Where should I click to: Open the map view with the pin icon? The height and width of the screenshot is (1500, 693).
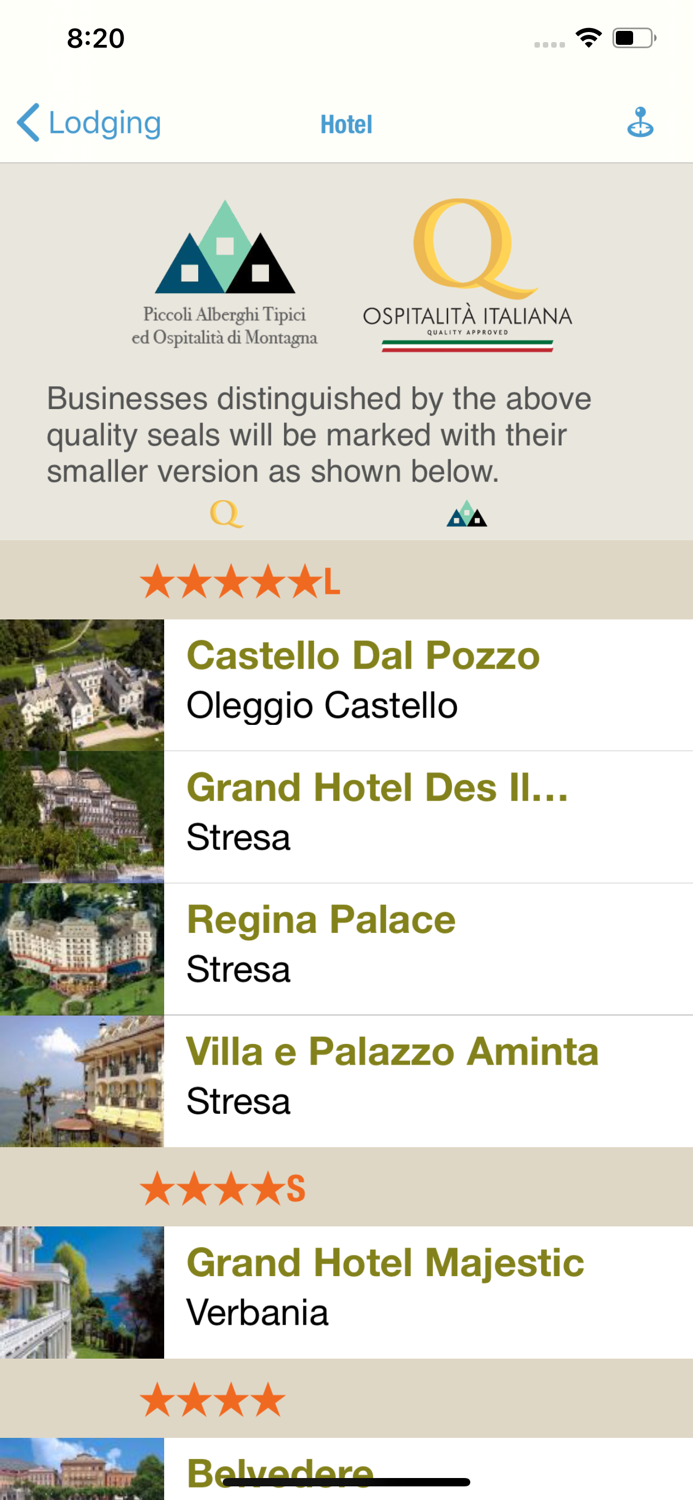click(640, 122)
